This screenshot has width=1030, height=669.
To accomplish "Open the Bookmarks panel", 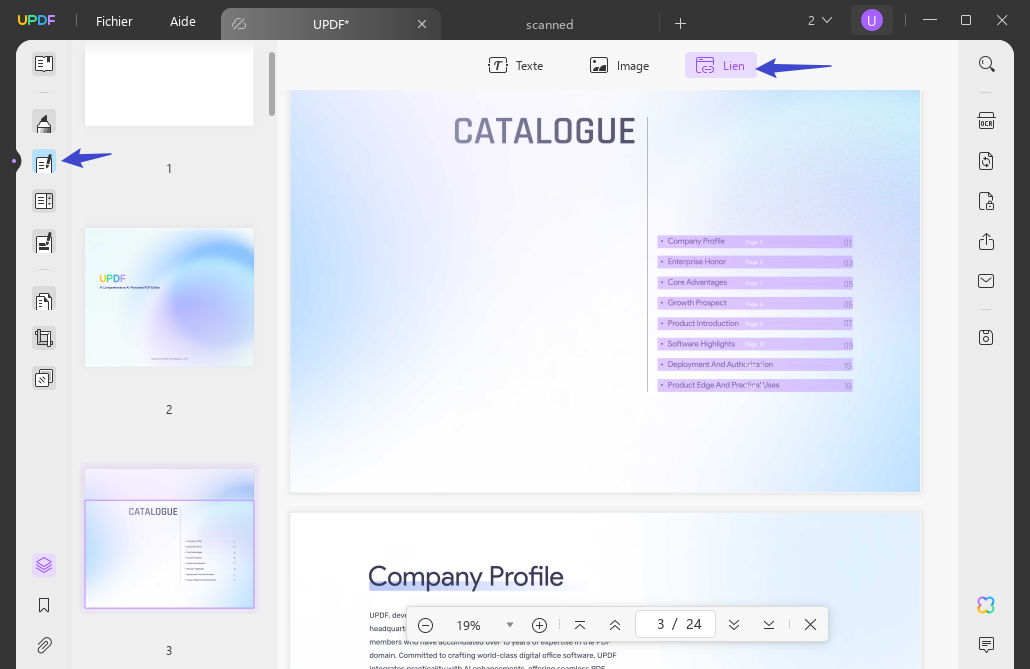I will pyautogui.click(x=44, y=605).
